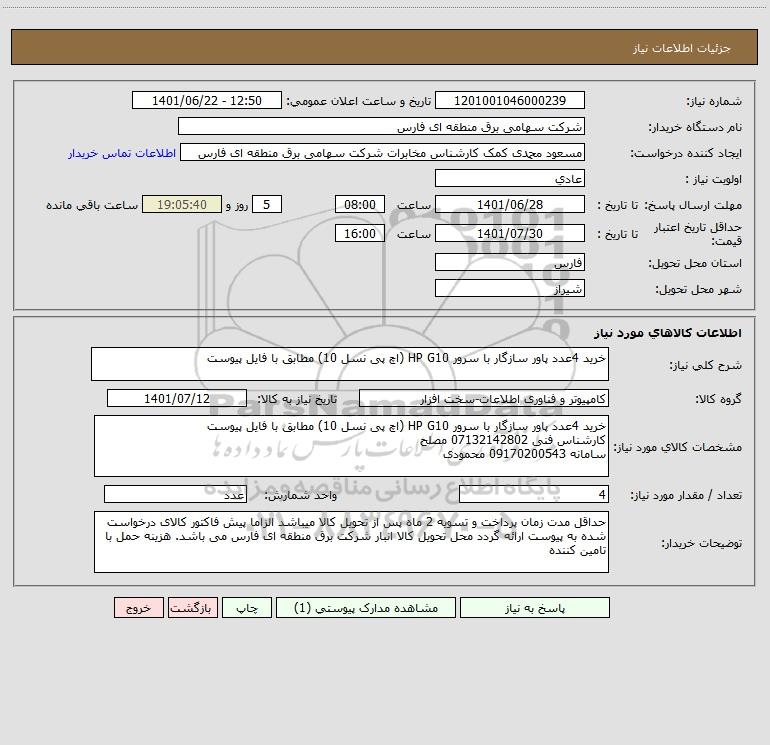Open 'اطلاعات تماس خریدار' link
This screenshot has width=770, height=745.
pyautogui.click(x=122, y=153)
